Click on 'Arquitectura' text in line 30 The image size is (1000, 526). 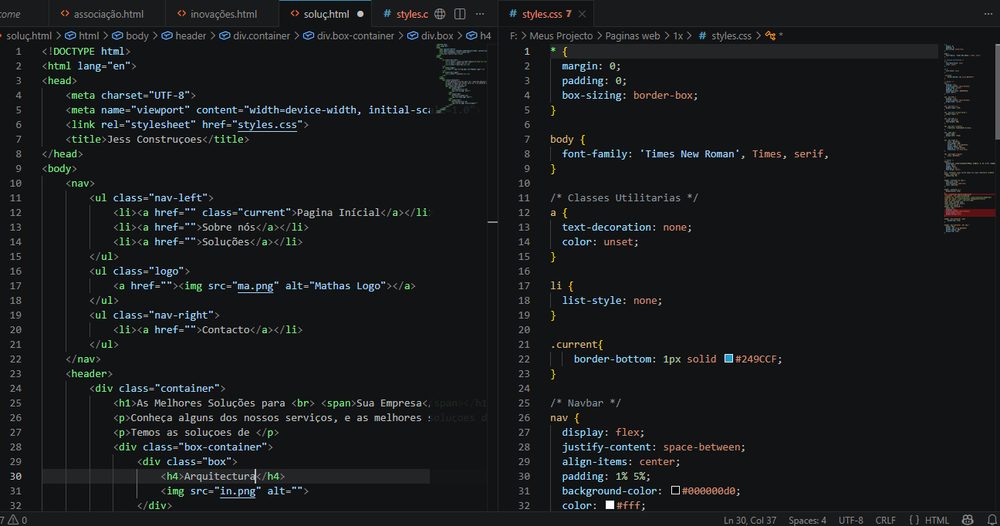coord(220,476)
